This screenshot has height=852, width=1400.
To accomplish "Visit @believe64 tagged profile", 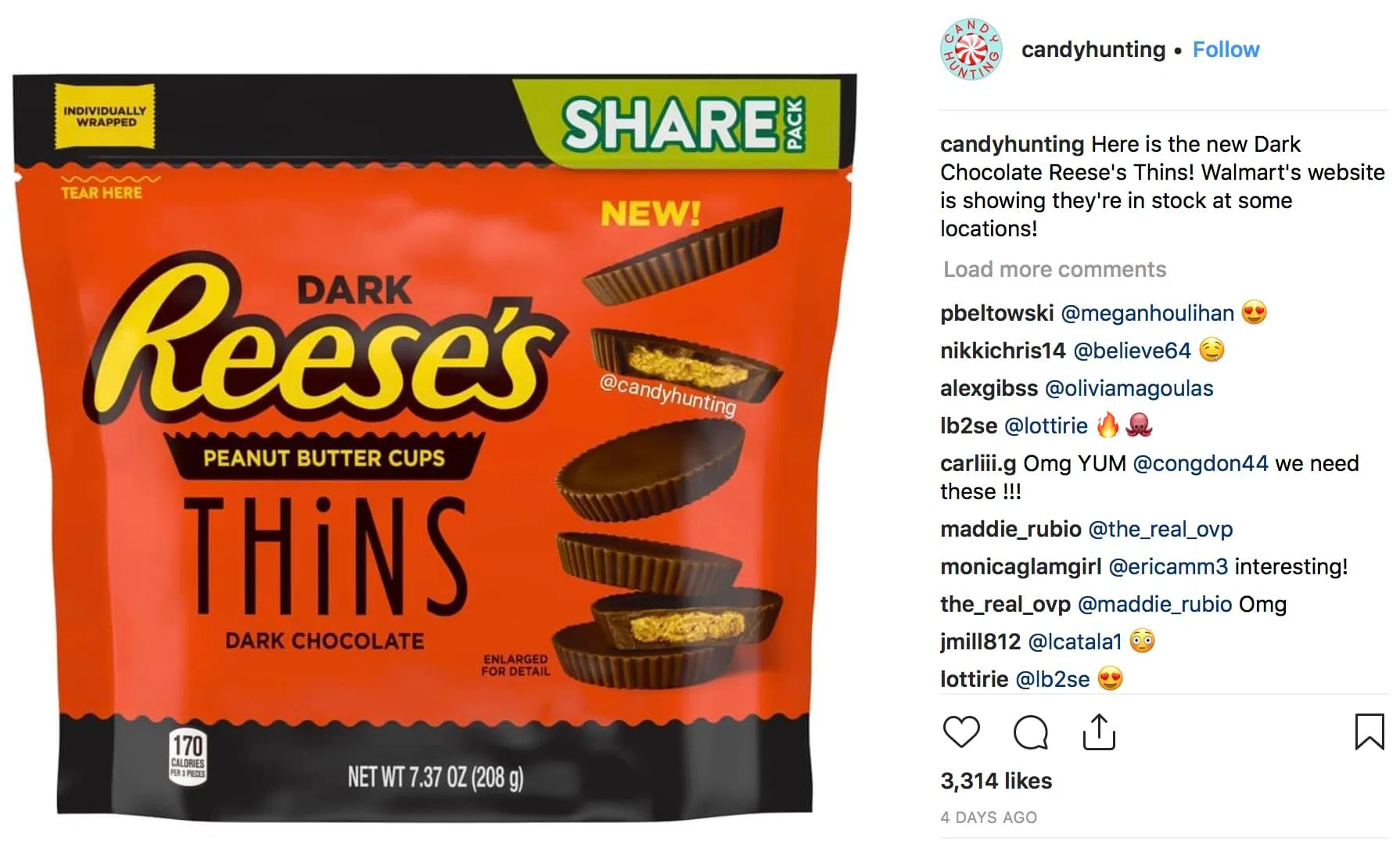I will point(1132,351).
